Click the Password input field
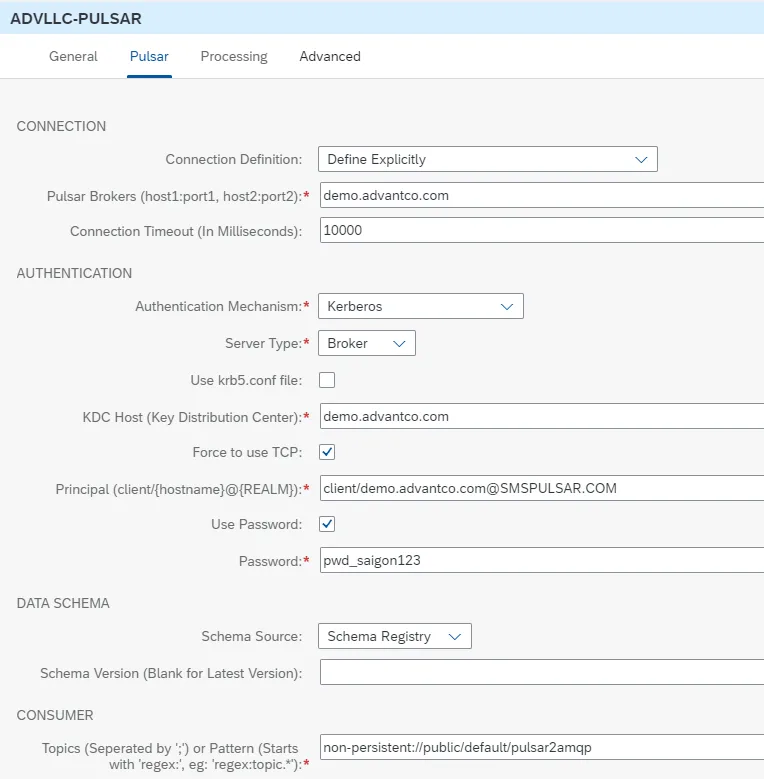This screenshot has height=779, width=764. (x=541, y=560)
